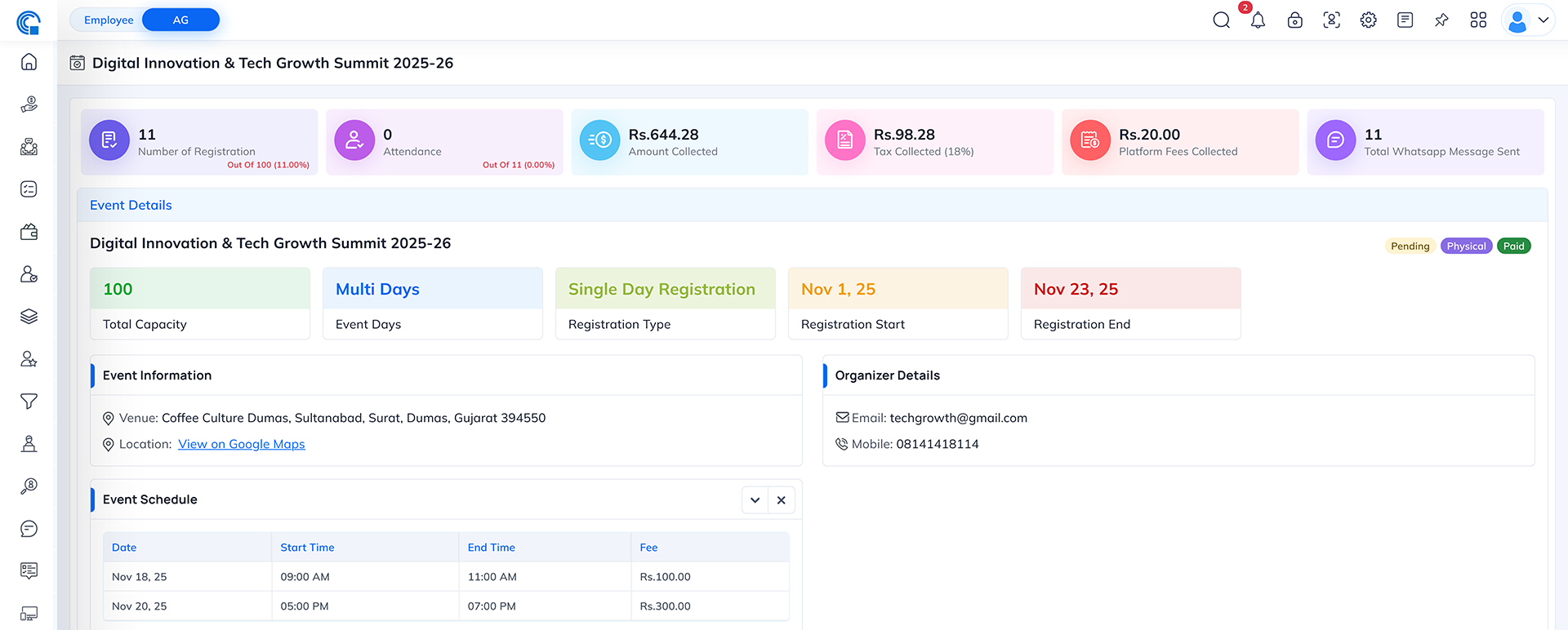Click the Attendance stats card
Screen dimensions: 1568x630
pyautogui.click(x=444, y=142)
